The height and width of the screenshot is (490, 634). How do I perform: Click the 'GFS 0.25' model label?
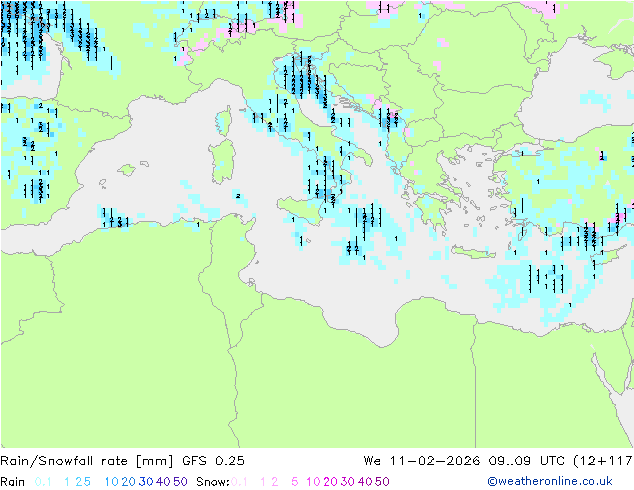213,461
